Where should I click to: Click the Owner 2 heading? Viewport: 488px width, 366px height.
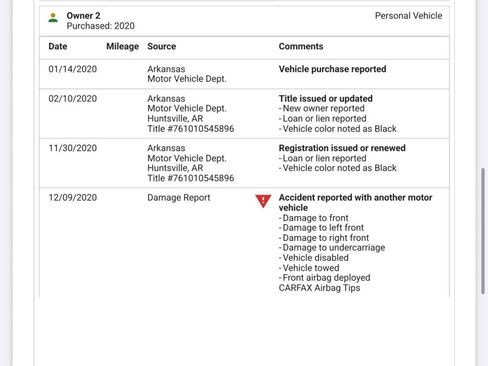coord(83,16)
